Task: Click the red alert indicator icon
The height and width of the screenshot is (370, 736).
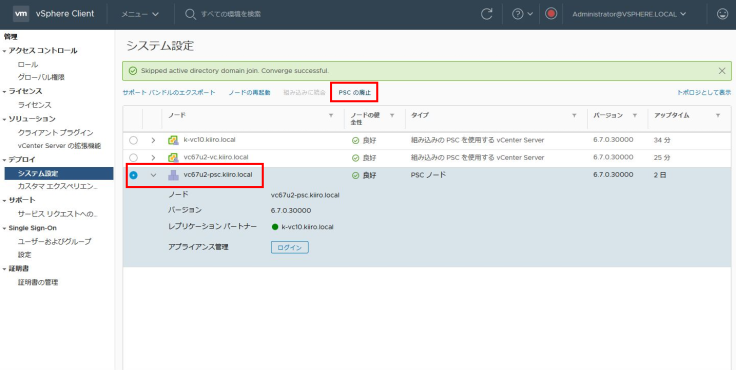Action: click(551, 14)
